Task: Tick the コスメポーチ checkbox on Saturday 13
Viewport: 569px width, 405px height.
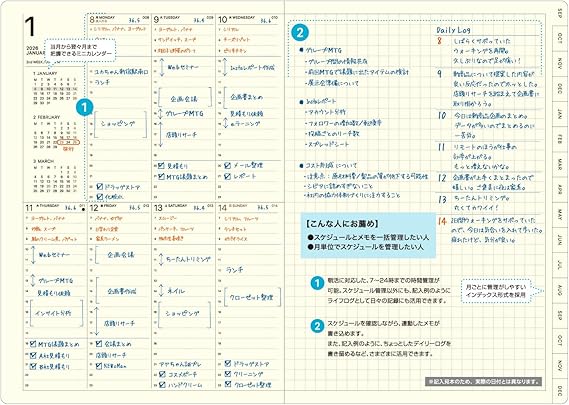Action: tap(162, 374)
